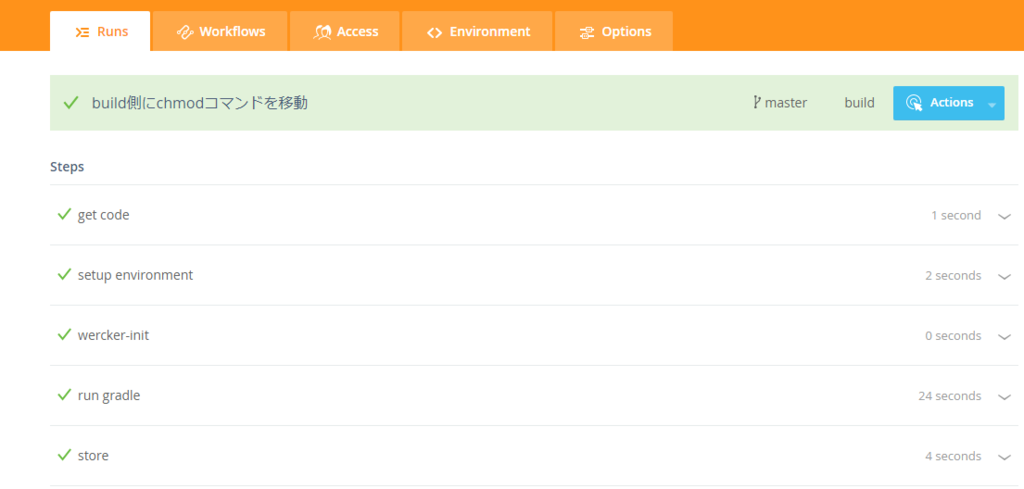Image resolution: width=1024 pixels, height=489 pixels.
Task: Click the success check beside run gradle
Action: (x=64, y=394)
